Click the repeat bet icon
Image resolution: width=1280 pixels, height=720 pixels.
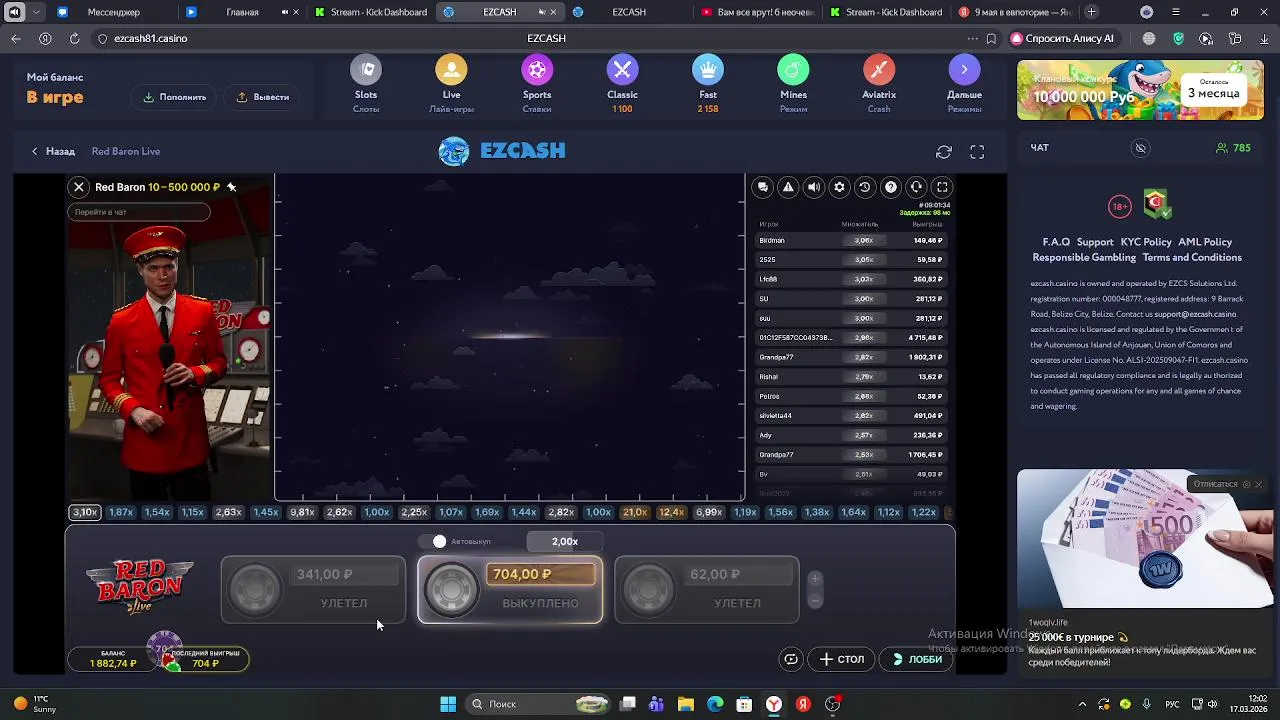coord(791,659)
